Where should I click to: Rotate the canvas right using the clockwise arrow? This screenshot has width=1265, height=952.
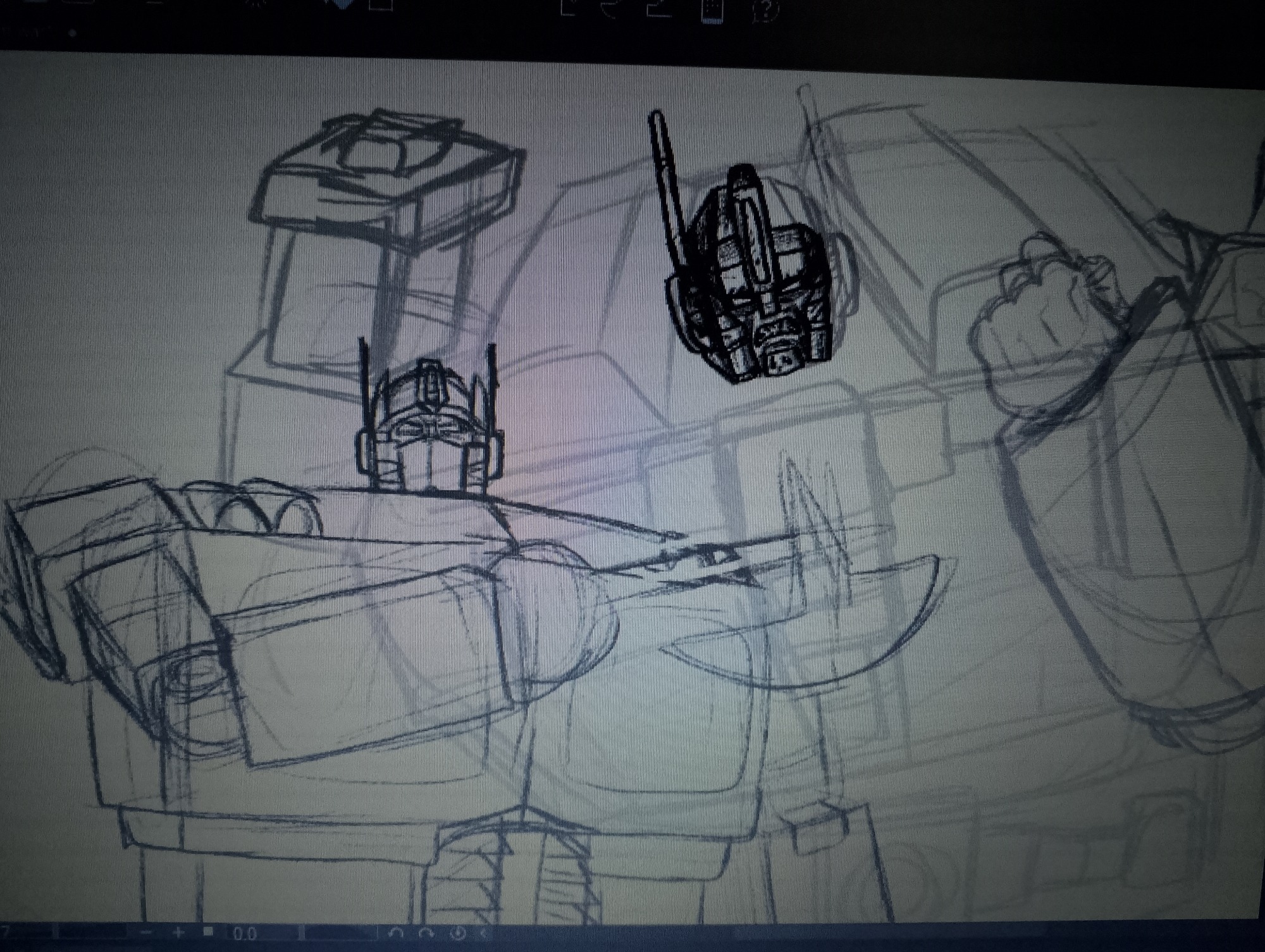[x=427, y=933]
